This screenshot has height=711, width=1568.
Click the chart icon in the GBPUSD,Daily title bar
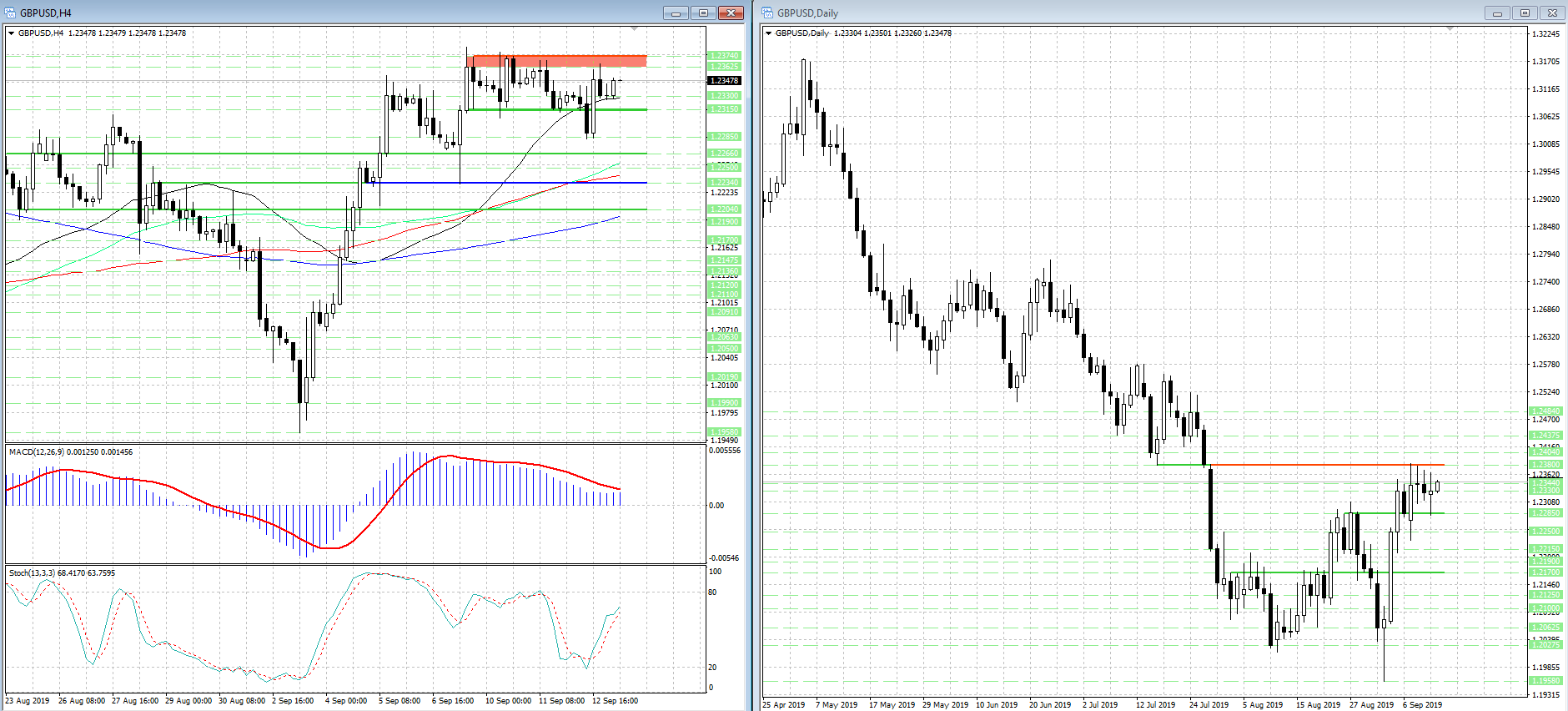768,13
